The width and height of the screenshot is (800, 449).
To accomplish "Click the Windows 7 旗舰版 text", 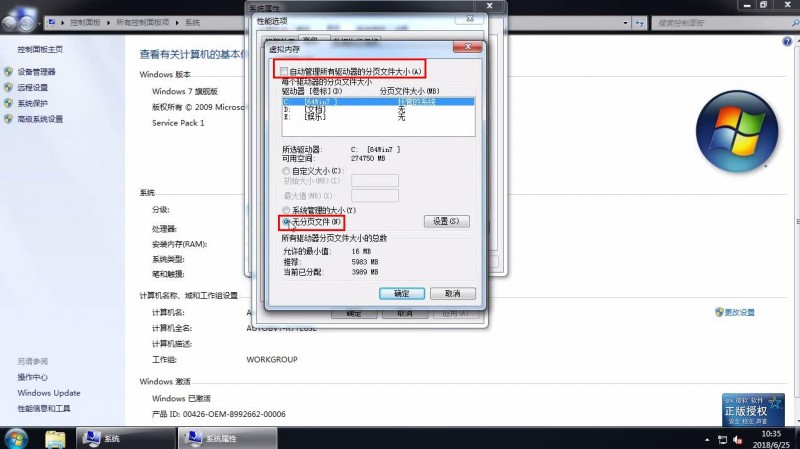I will [185, 91].
